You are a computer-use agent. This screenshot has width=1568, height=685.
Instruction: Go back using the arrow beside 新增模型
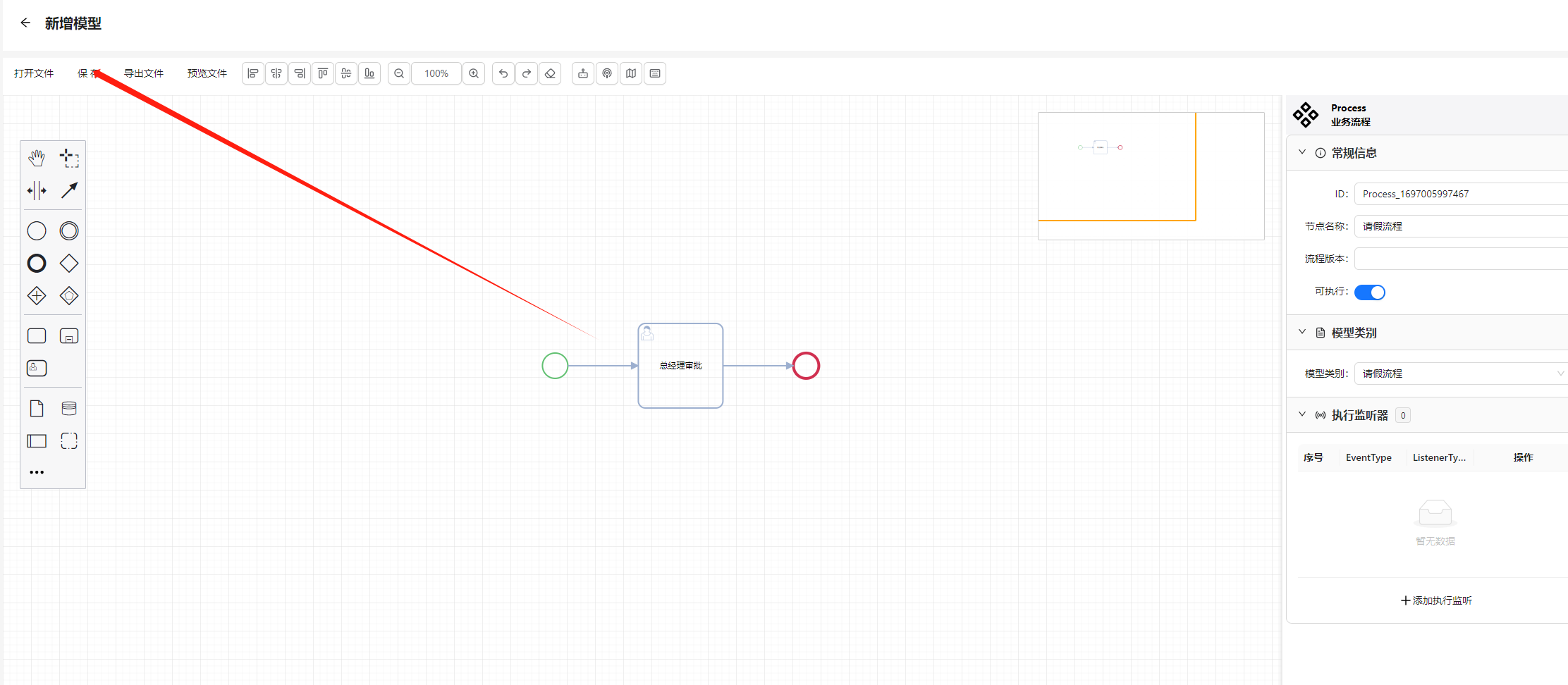point(25,23)
